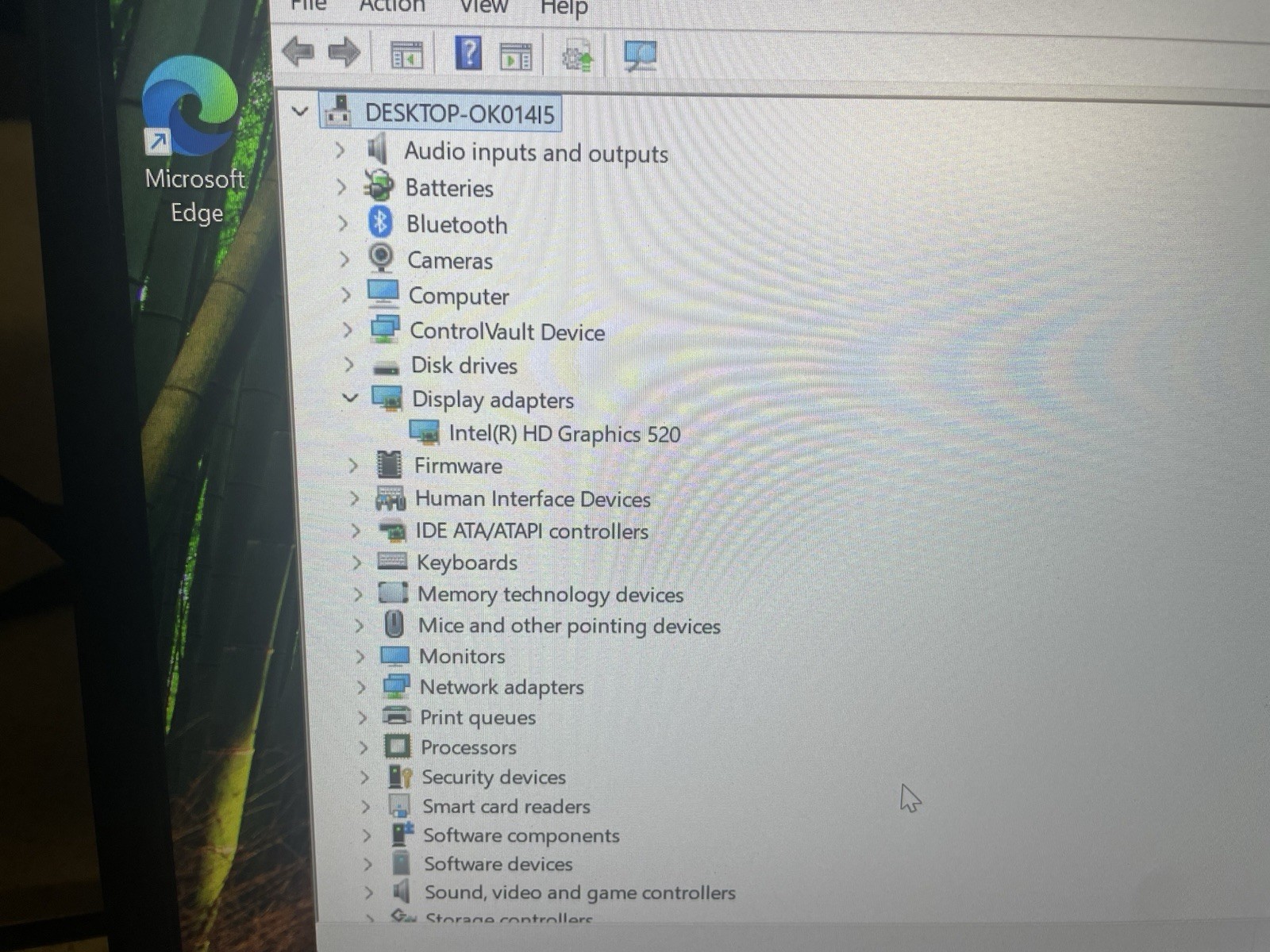
Task: Select Intel(R) HD Graphics 520 device
Action: click(x=564, y=434)
